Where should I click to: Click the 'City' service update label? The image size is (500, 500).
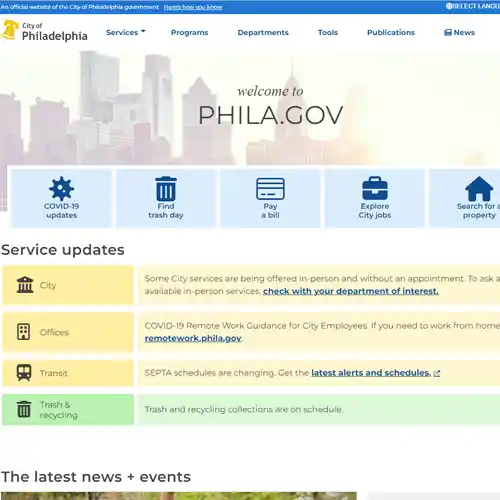[48, 285]
